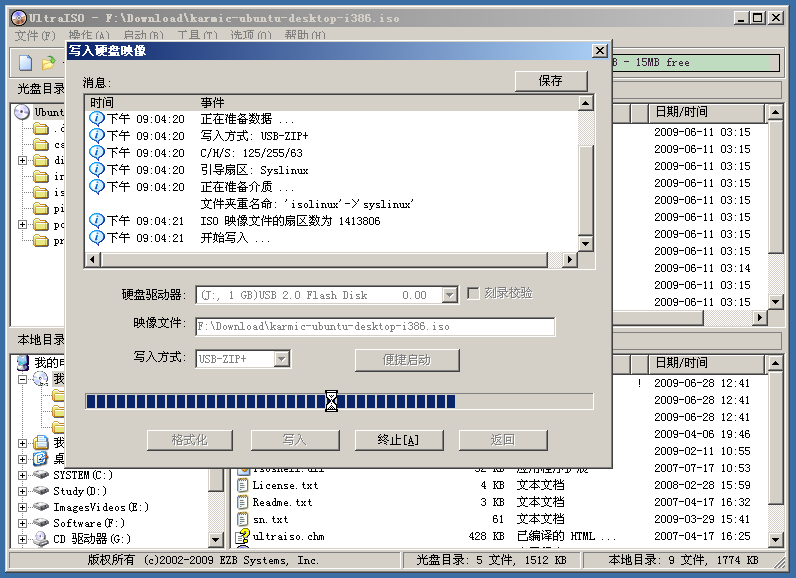The width and height of the screenshot is (796, 578).
Task: Click info icon beside C/H/S message
Action: point(96,153)
